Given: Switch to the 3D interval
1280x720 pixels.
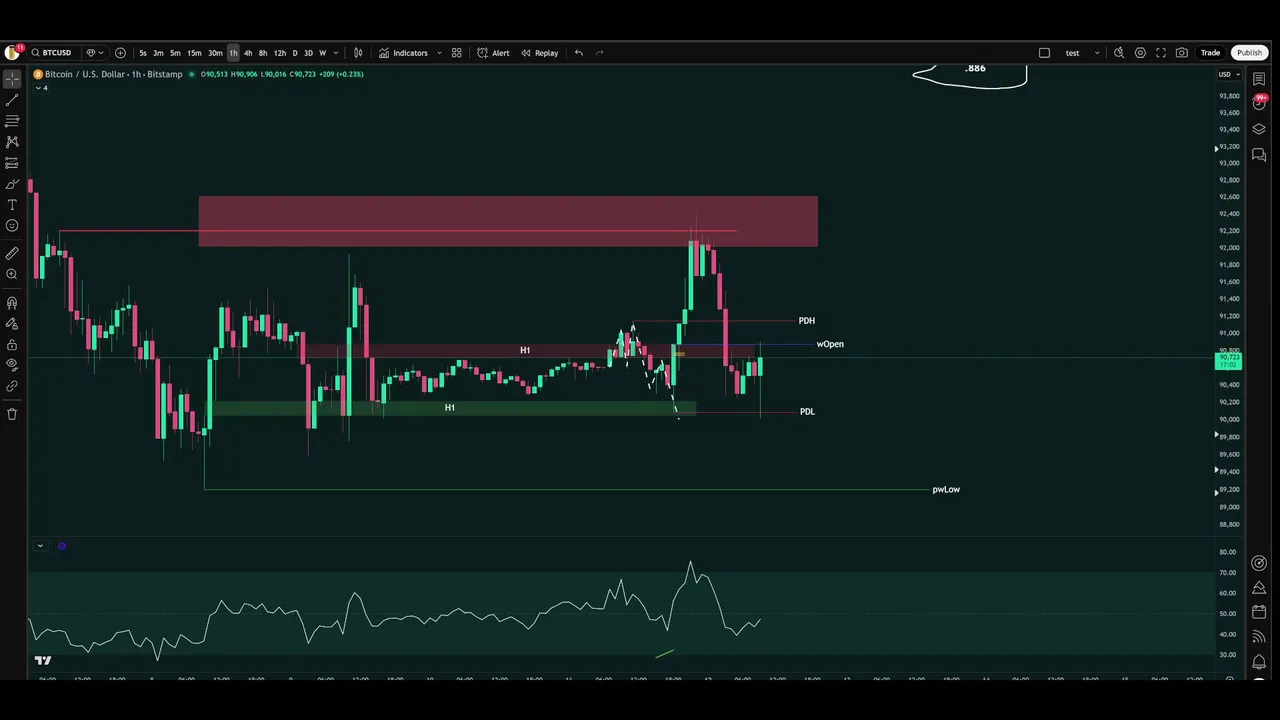Looking at the screenshot, I should (308, 53).
